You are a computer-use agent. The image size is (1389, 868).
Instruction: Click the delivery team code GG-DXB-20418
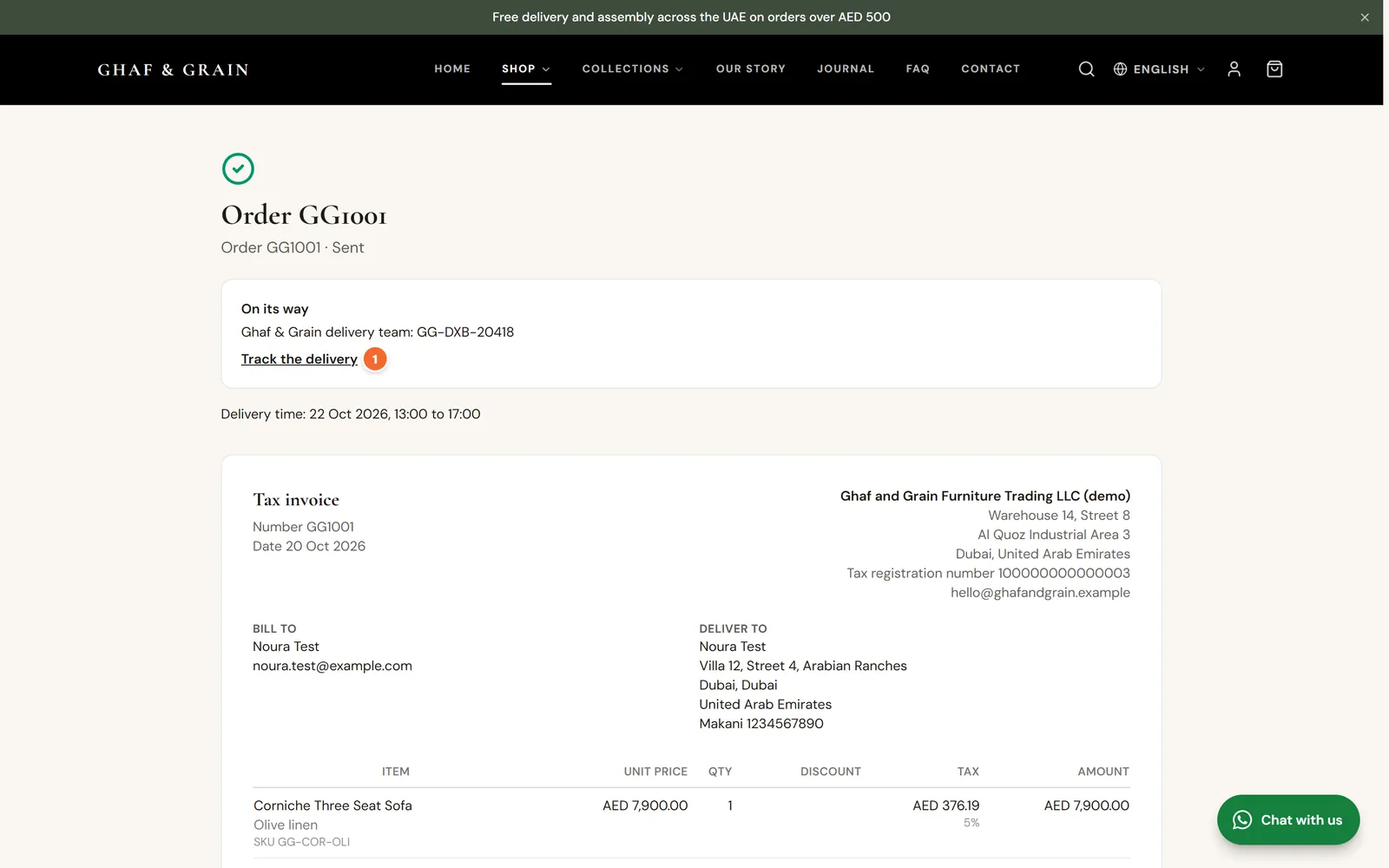pyautogui.click(x=465, y=332)
